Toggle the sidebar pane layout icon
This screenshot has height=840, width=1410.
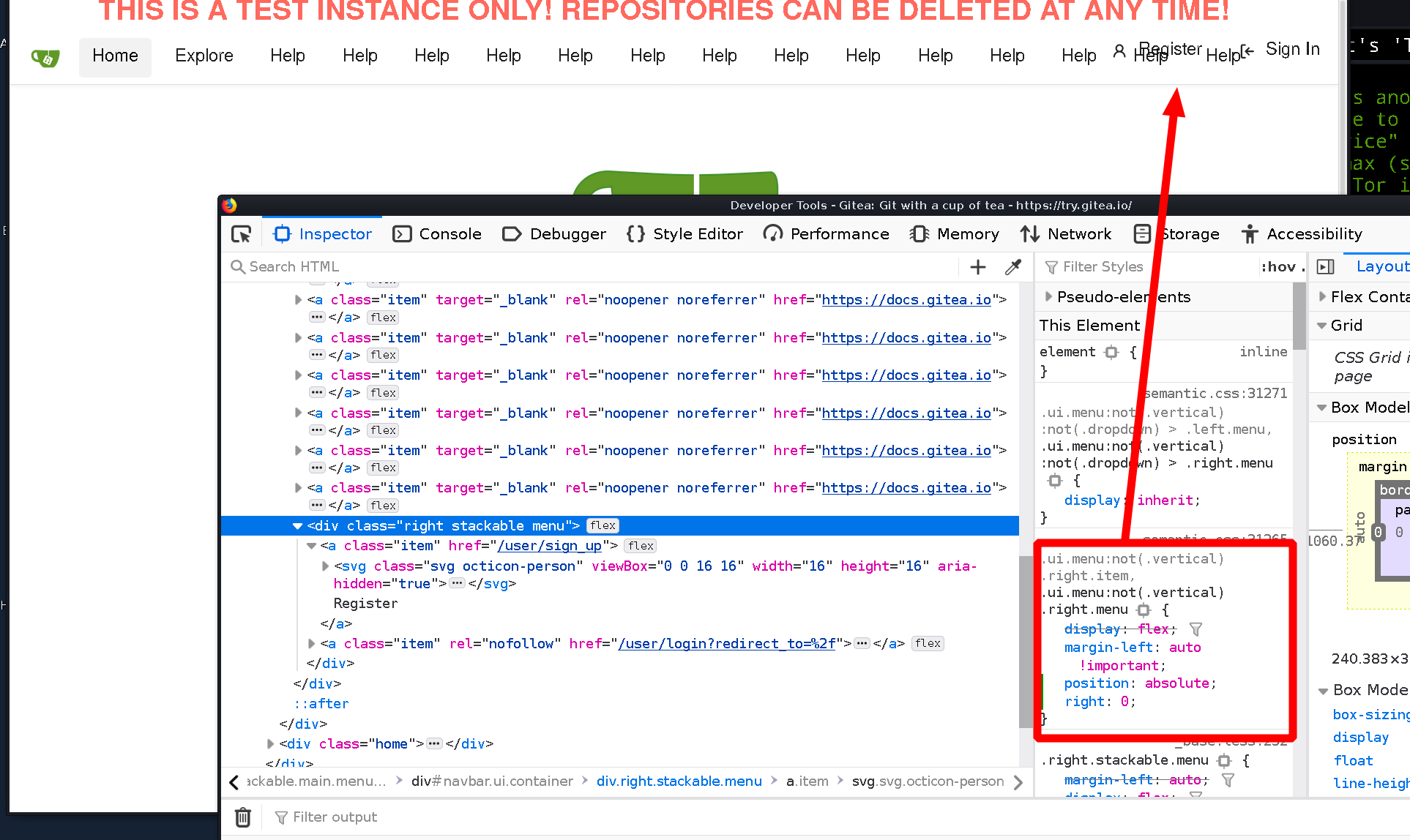click(1325, 267)
